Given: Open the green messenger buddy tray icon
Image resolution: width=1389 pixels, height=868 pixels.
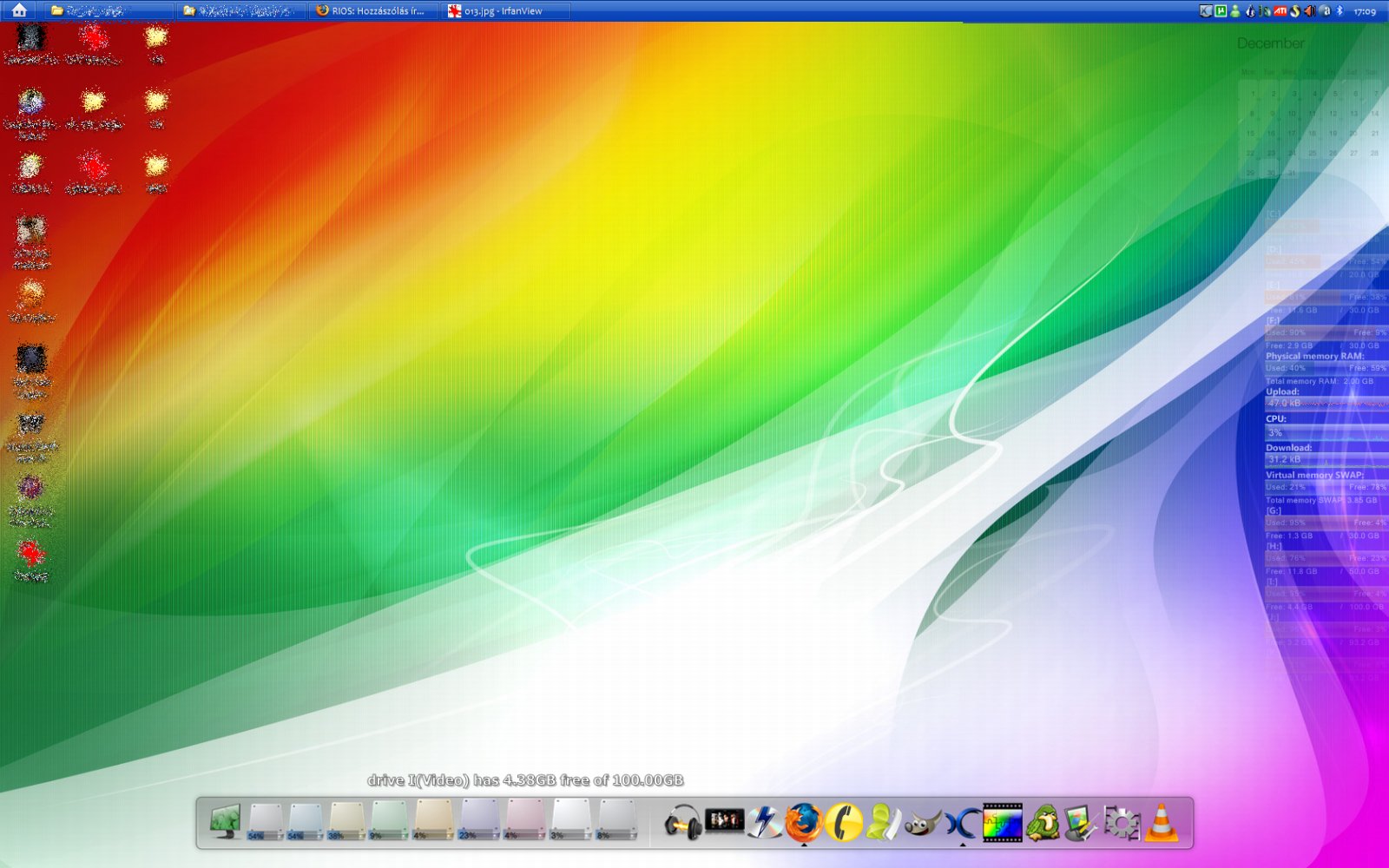Looking at the screenshot, I should tap(1235, 11).
